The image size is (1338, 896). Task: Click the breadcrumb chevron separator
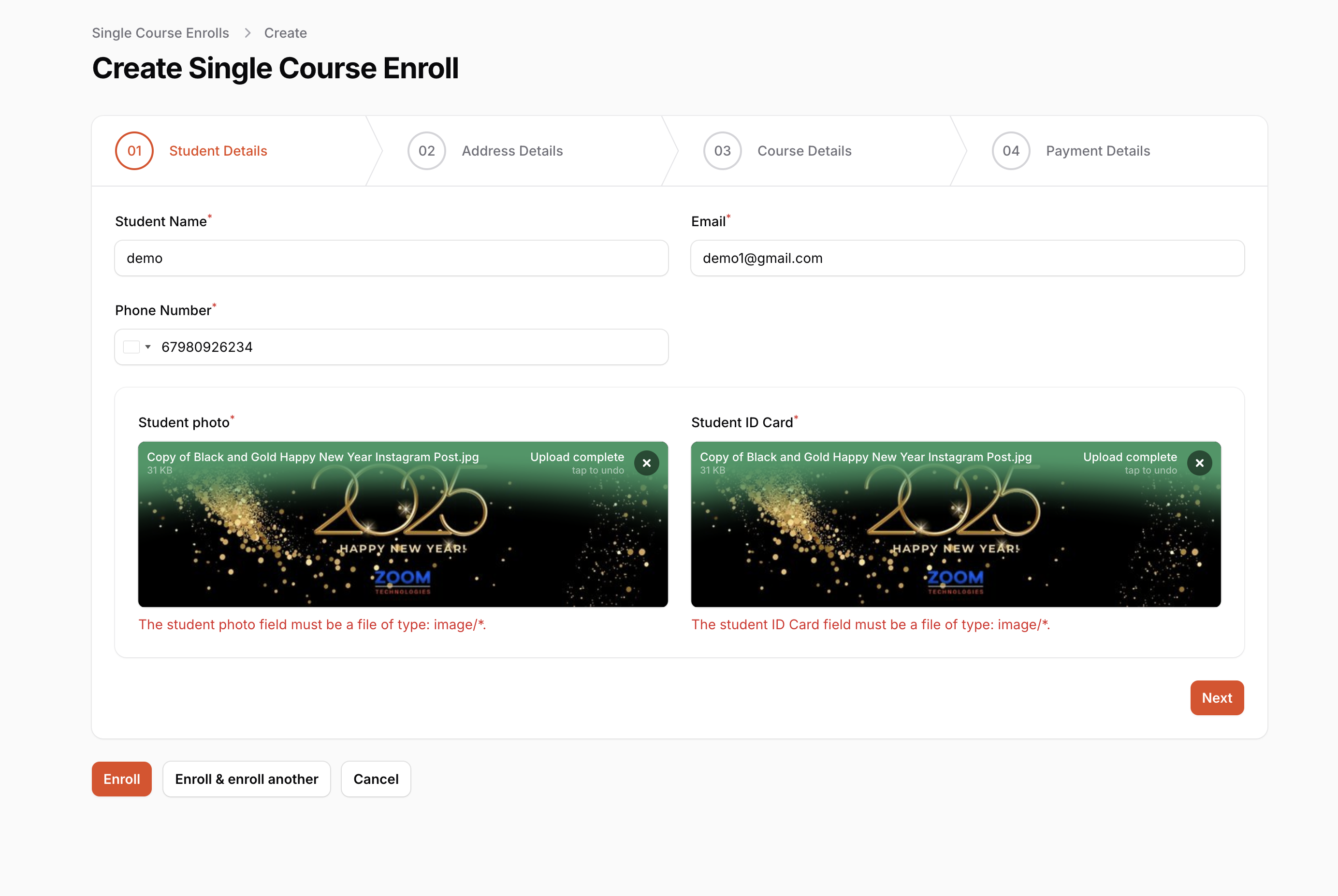pos(247,33)
